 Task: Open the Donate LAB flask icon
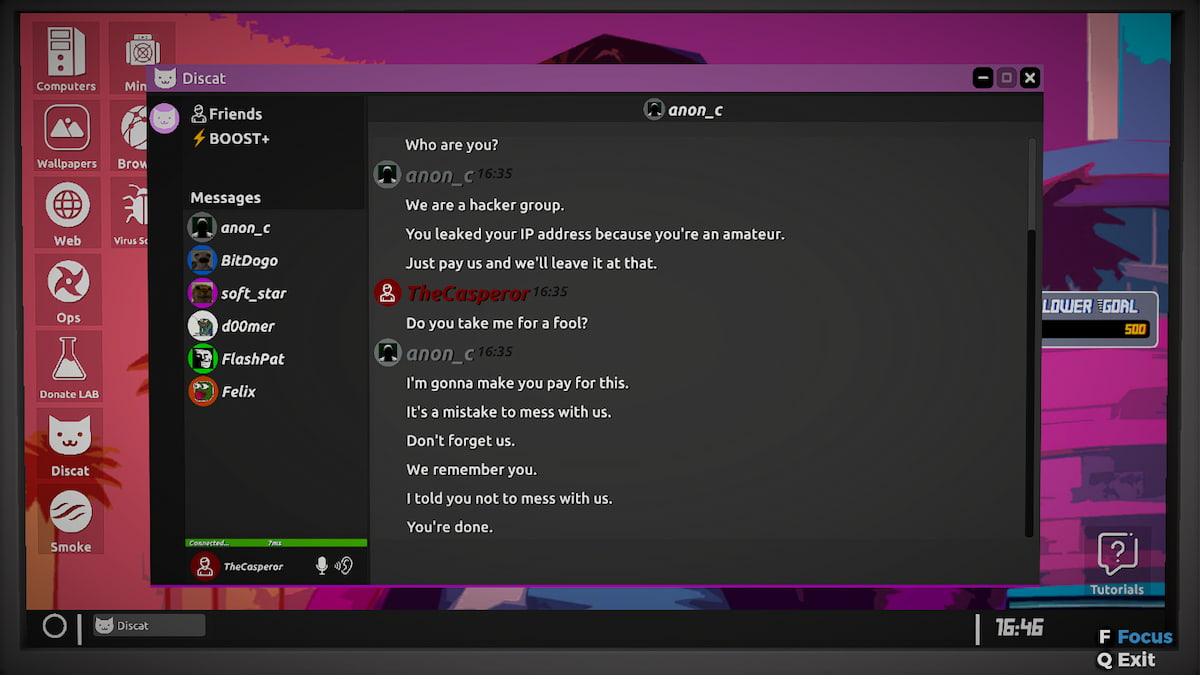tap(69, 366)
